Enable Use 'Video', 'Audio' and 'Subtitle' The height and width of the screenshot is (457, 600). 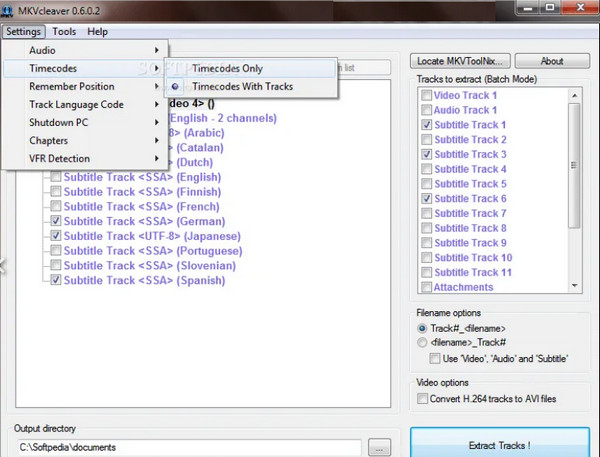click(x=435, y=359)
